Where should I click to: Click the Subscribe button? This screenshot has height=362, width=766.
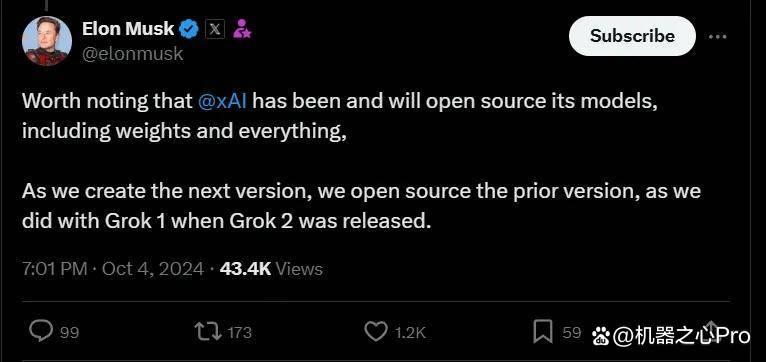point(632,36)
